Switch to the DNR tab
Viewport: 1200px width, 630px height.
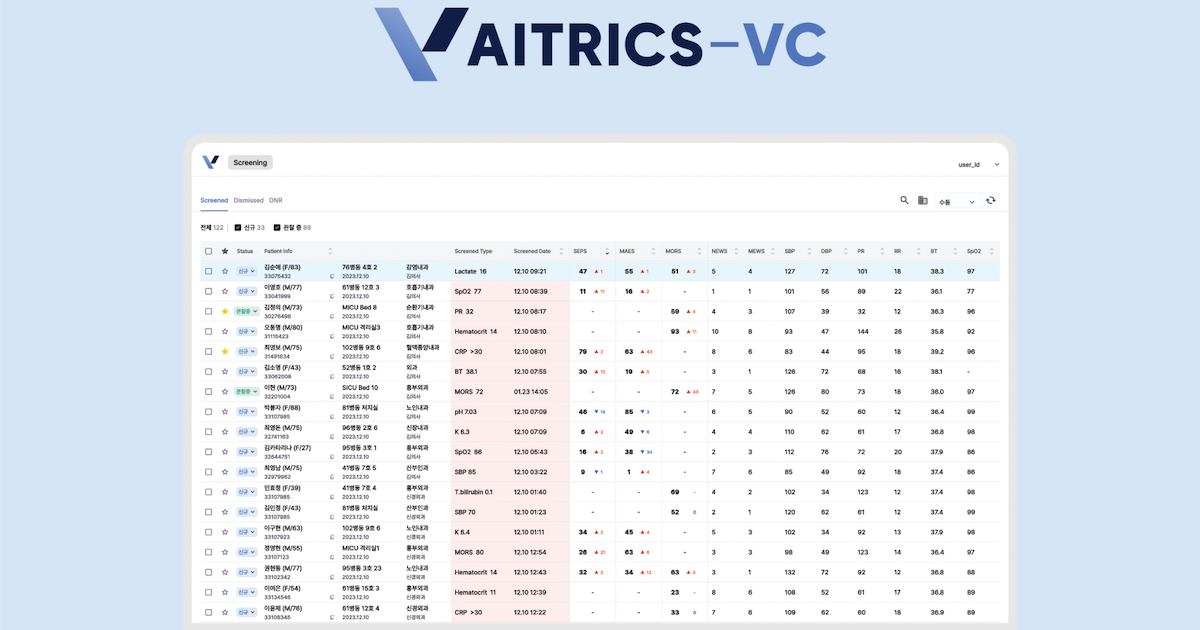coord(276,200)
